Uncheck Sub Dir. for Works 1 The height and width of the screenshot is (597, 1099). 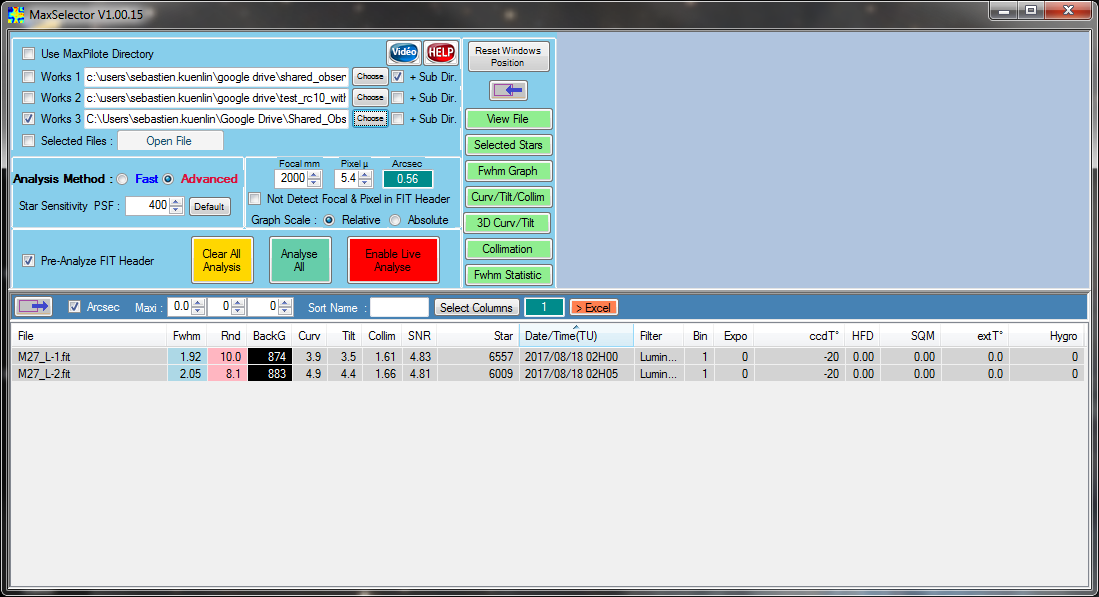click(398, 76)
